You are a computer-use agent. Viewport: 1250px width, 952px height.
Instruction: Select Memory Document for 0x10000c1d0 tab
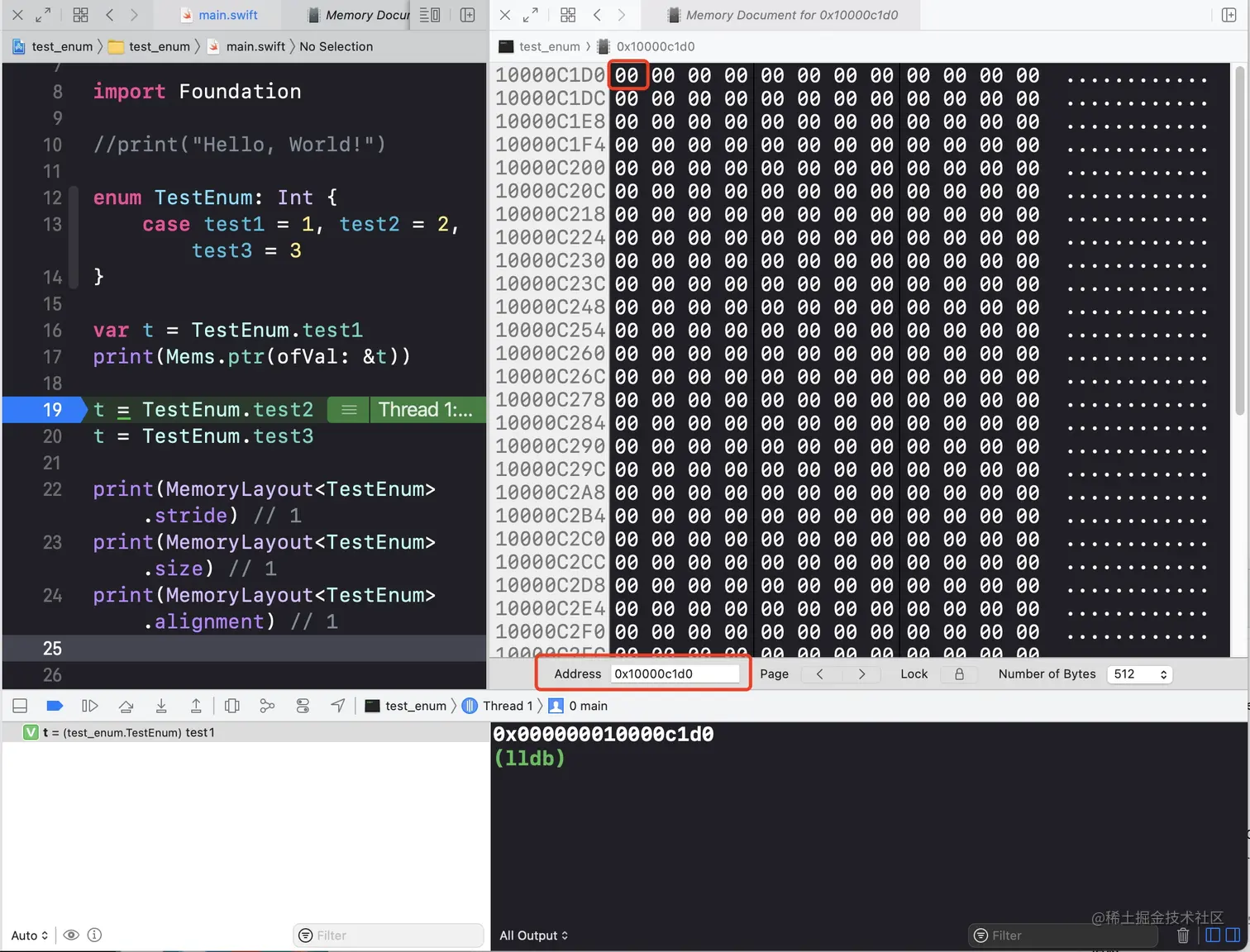[782, 15]
